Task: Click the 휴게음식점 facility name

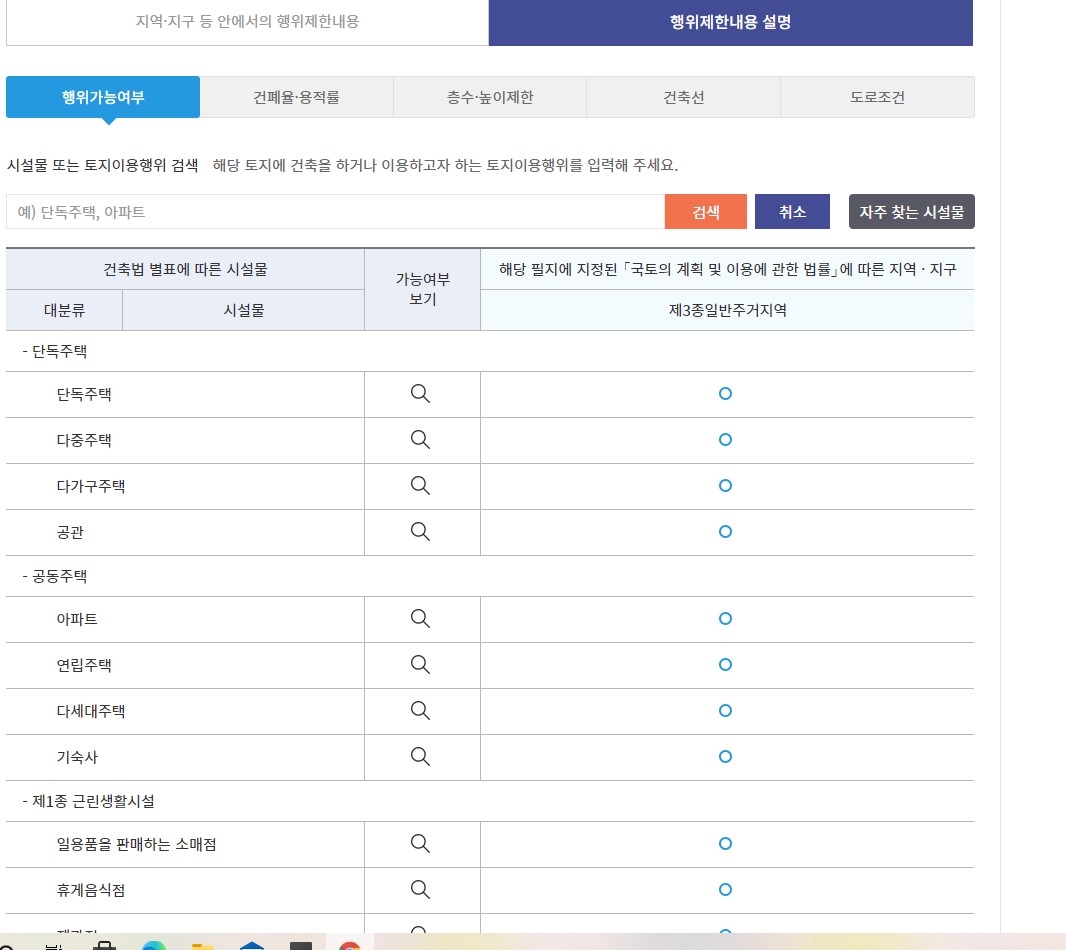Action: pyautogui.click(x=91, y=890)
